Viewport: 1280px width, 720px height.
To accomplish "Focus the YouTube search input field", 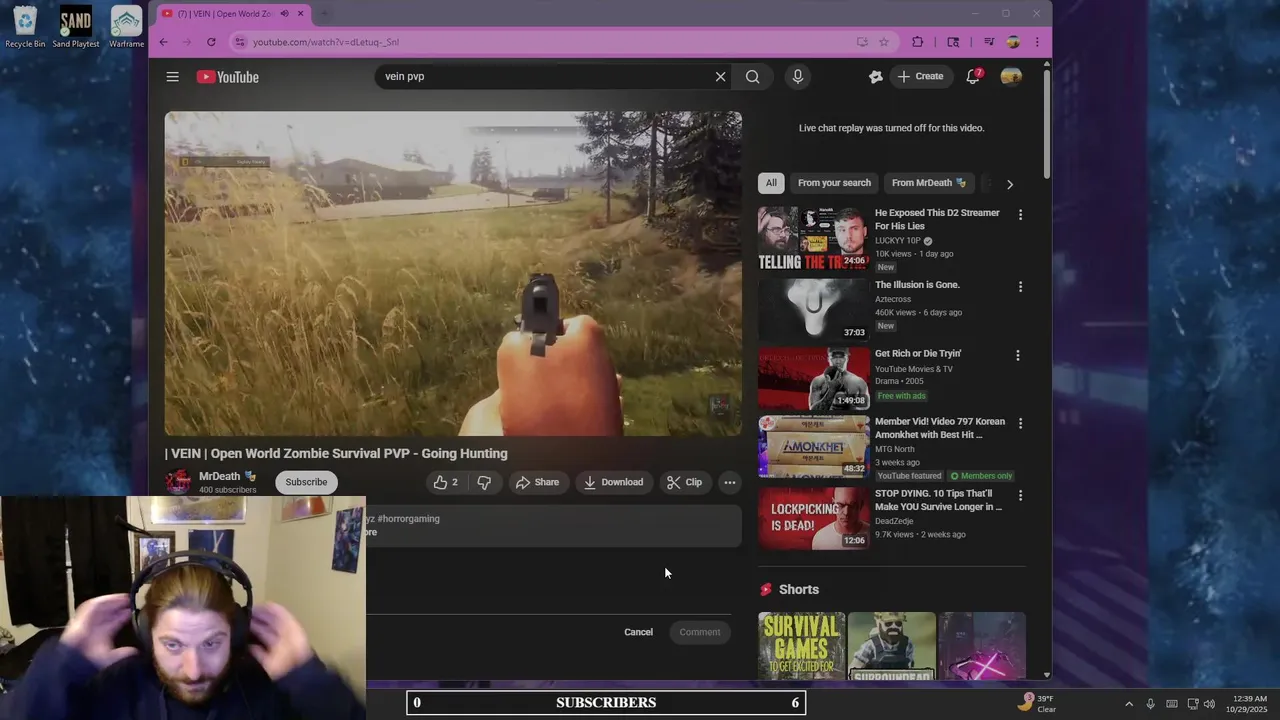I will tap(545, 77).
